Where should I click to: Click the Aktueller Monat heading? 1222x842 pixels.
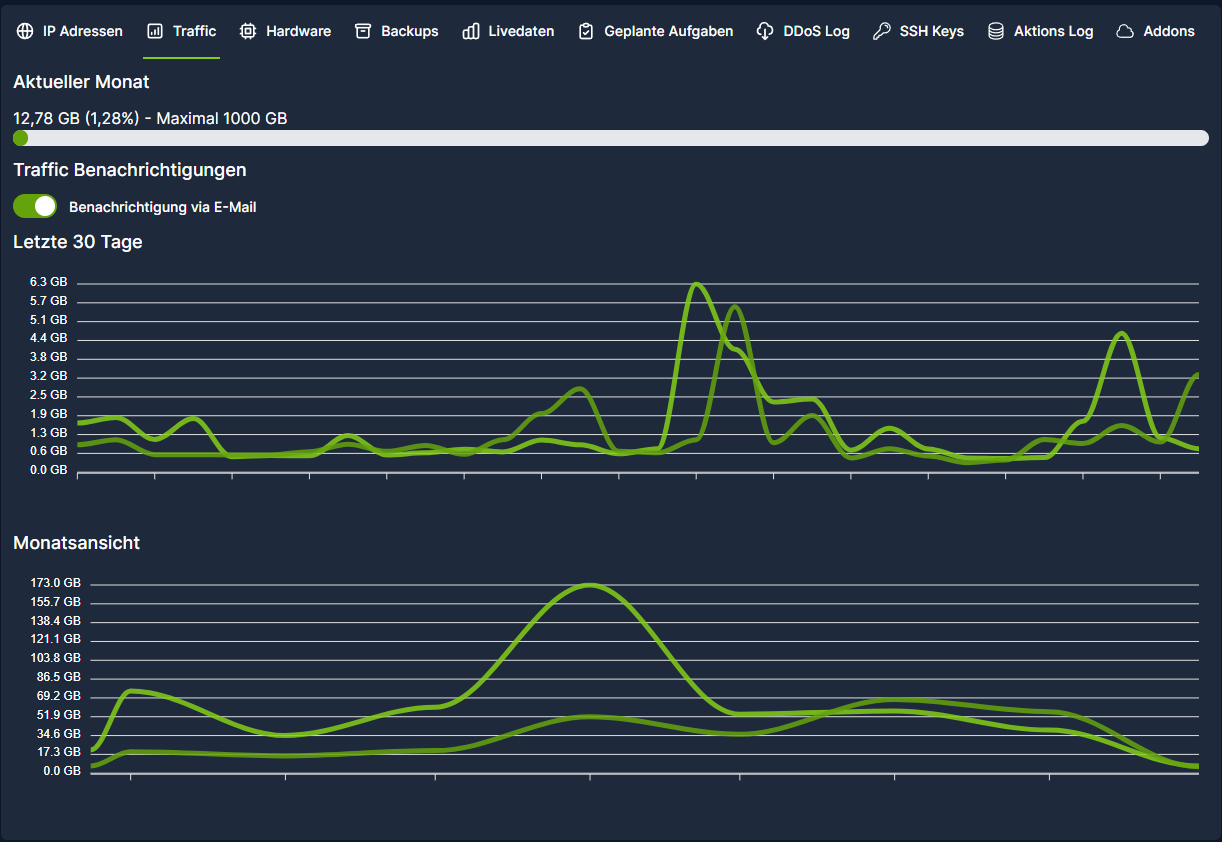tap(81, 81)
